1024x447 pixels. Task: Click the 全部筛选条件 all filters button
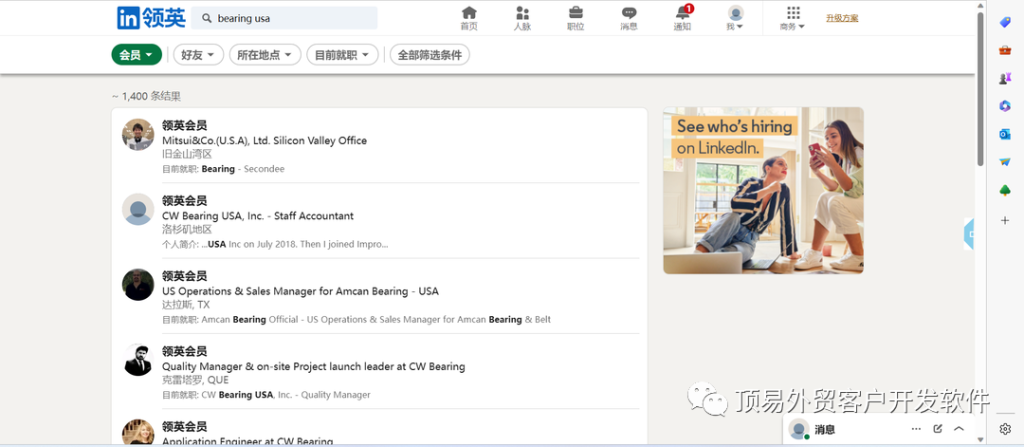pyautogui.click(x=430, y=55)
